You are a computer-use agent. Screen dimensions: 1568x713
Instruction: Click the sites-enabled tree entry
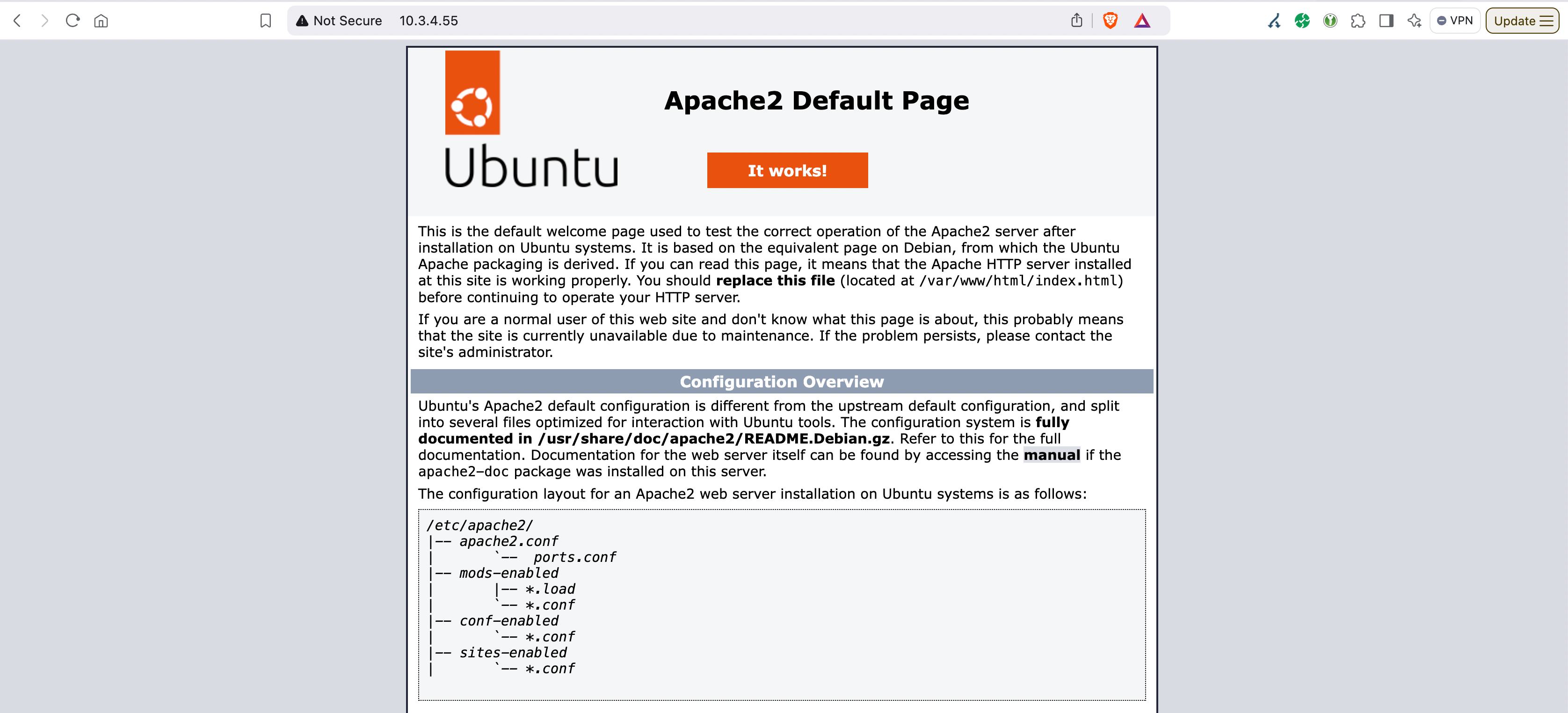(x=513, y=652)
